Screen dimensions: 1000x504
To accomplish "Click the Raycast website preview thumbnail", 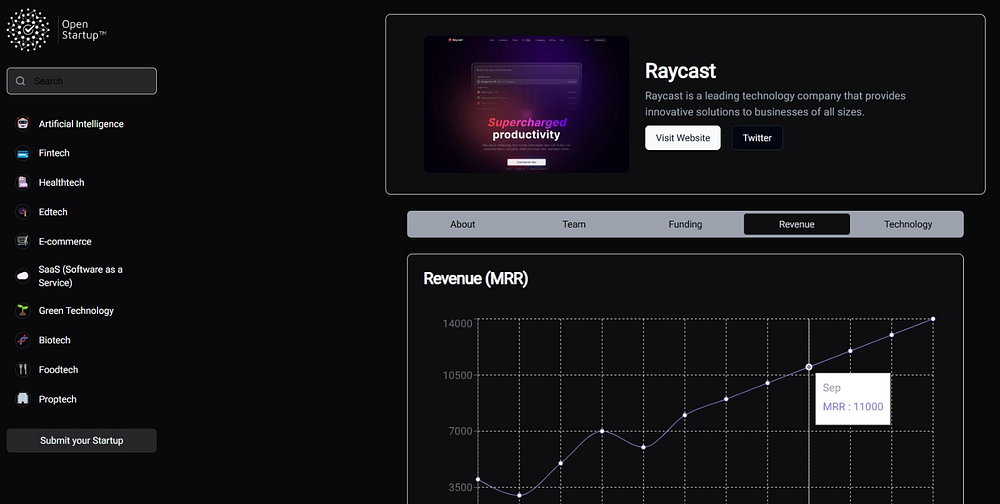I will (526, 104).
